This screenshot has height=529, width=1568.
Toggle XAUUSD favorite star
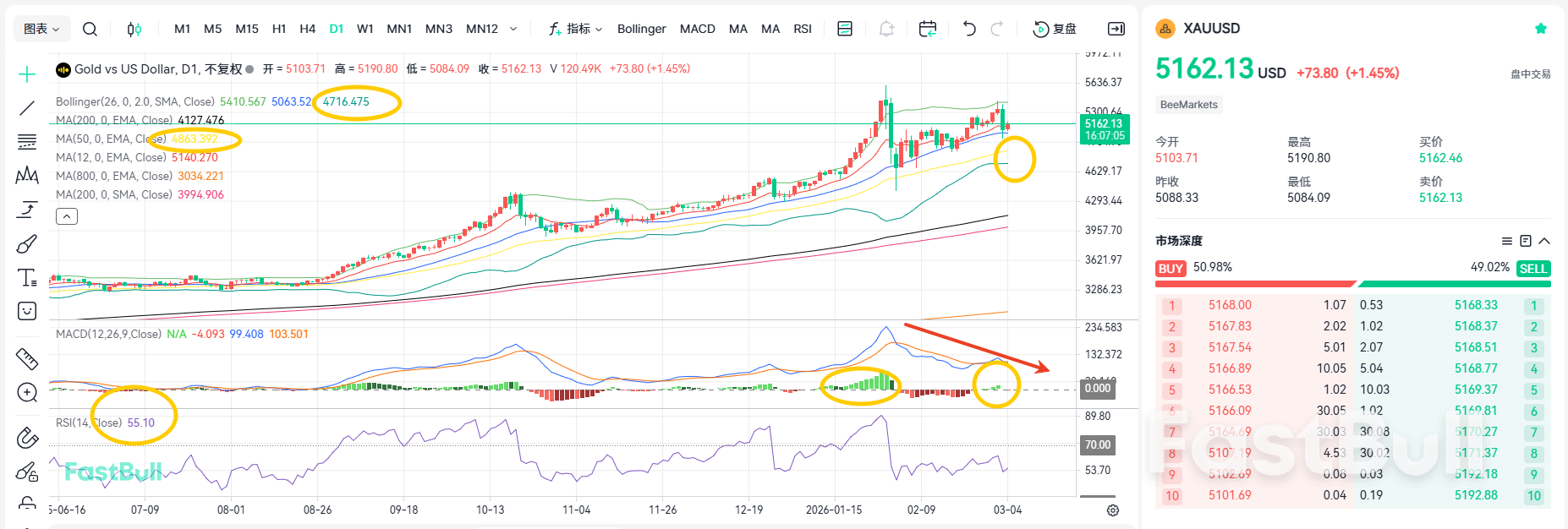point(1540,29)
